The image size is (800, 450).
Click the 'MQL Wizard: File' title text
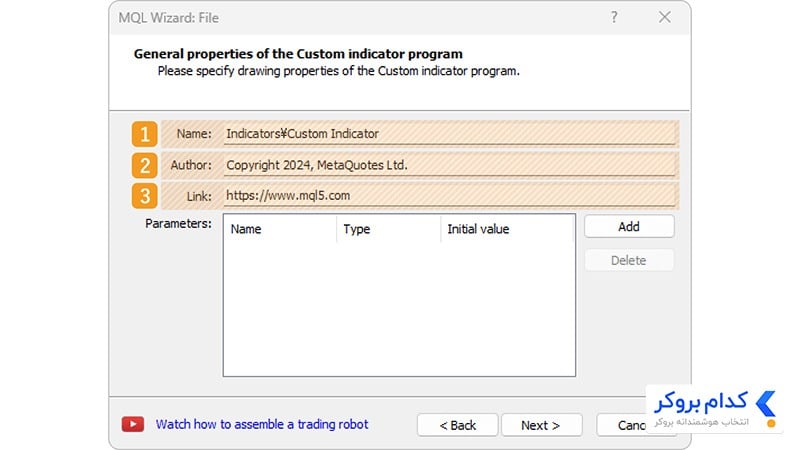point(169,18)
